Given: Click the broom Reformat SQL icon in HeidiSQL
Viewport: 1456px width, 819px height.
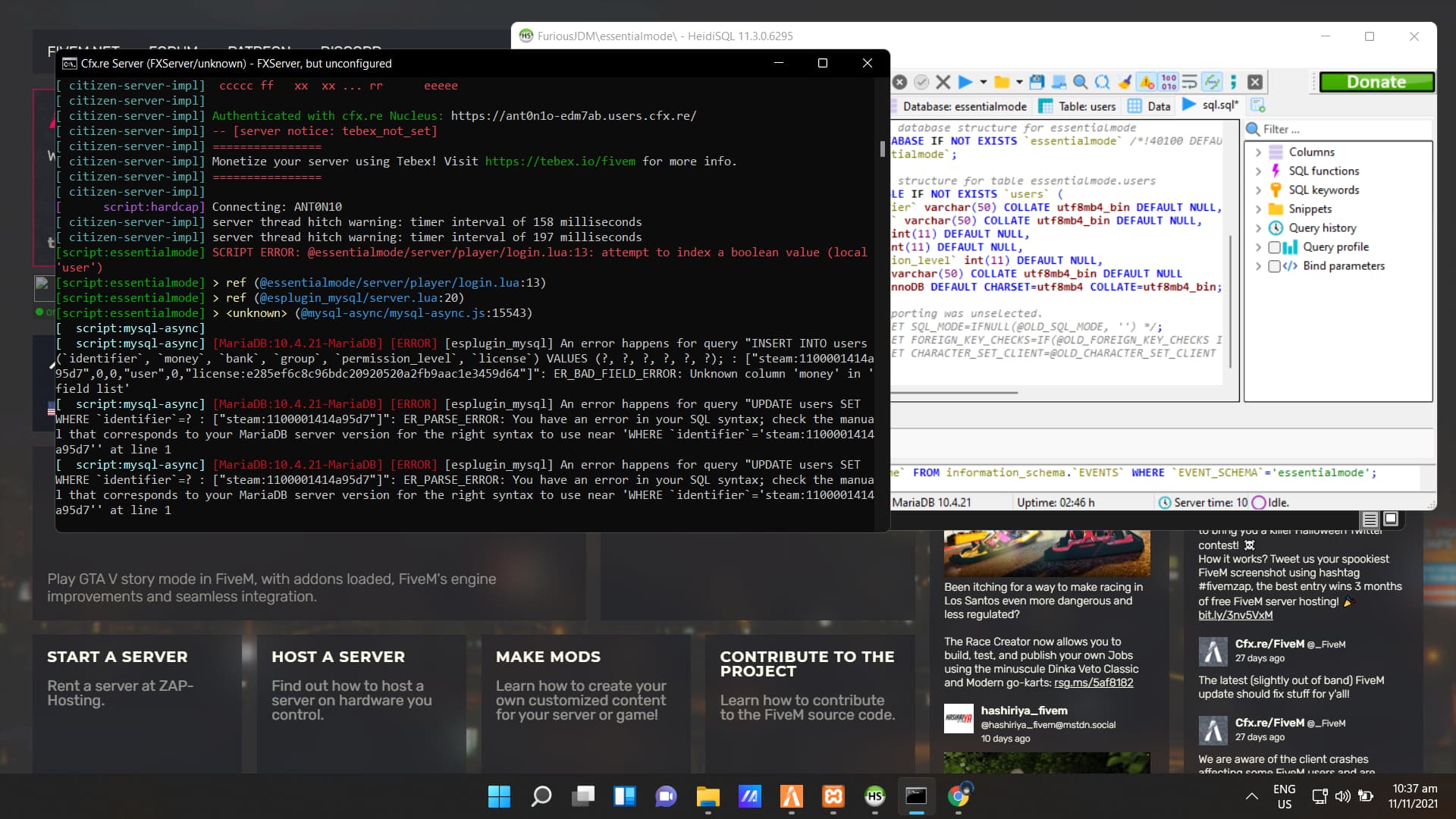Looking at the screenshot, I should [1125, 82].
